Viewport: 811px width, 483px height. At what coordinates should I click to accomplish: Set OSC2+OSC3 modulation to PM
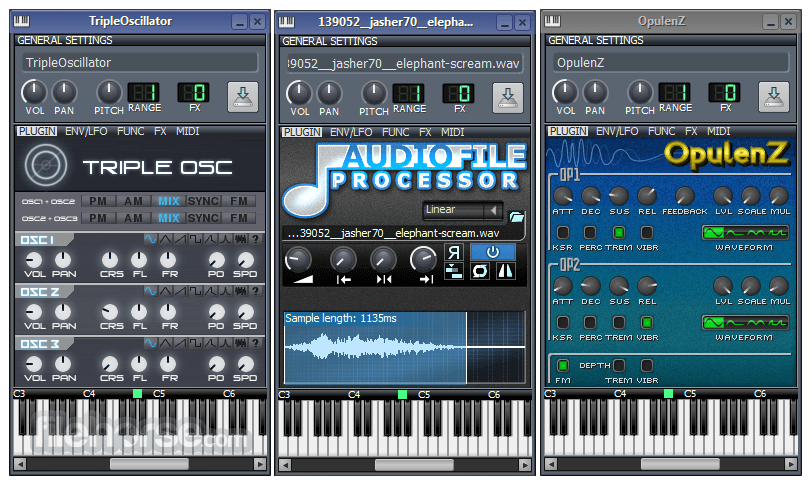[98, 218]
